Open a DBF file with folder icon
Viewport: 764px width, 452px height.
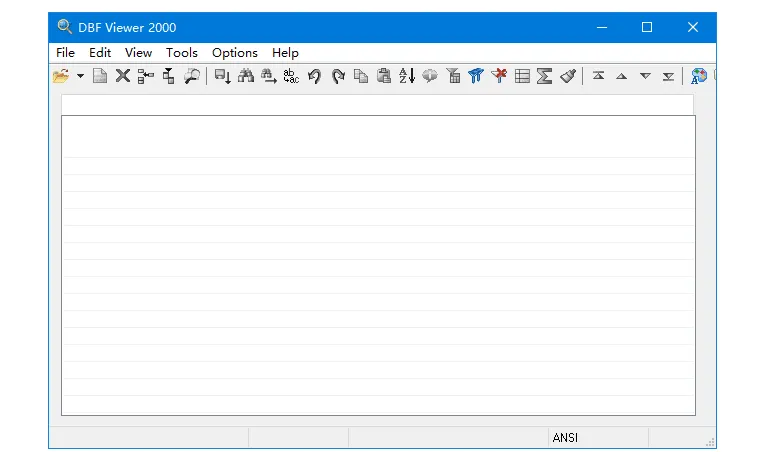click(x=61, y=76)
